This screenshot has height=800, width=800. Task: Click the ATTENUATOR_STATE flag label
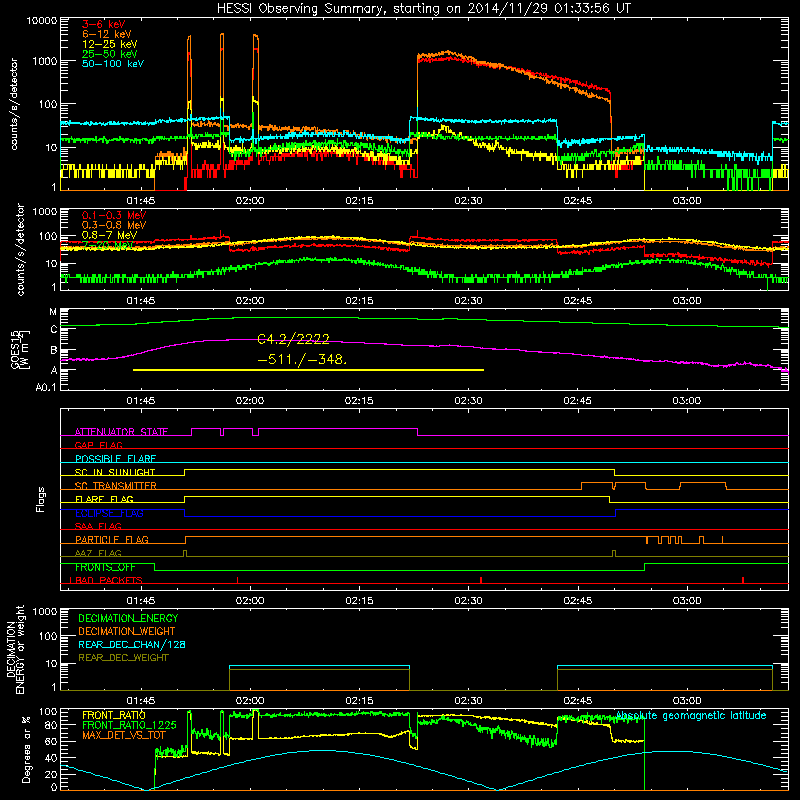pyautogui.click(x=121, y=432)
